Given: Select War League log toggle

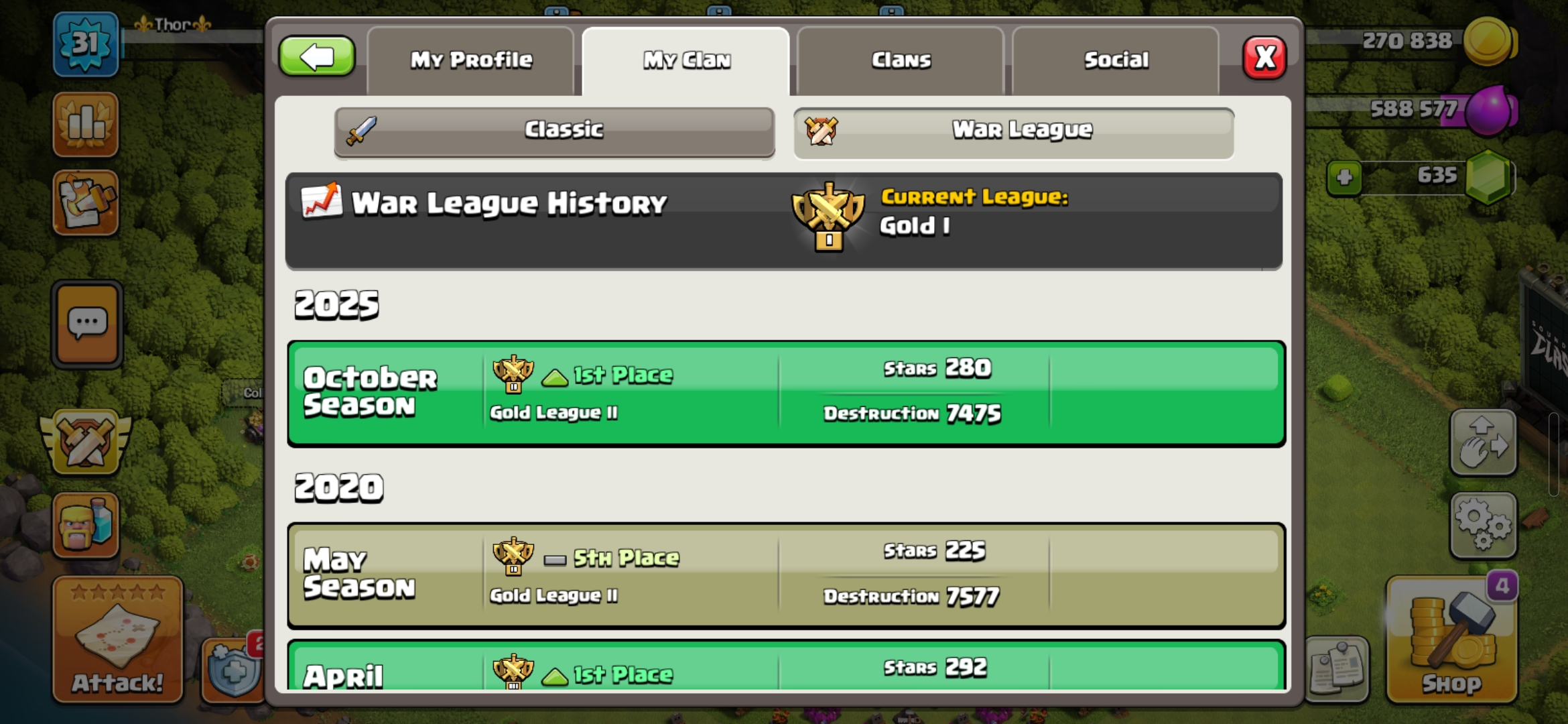Looking at the screenshot, I should coord(1014,131).
